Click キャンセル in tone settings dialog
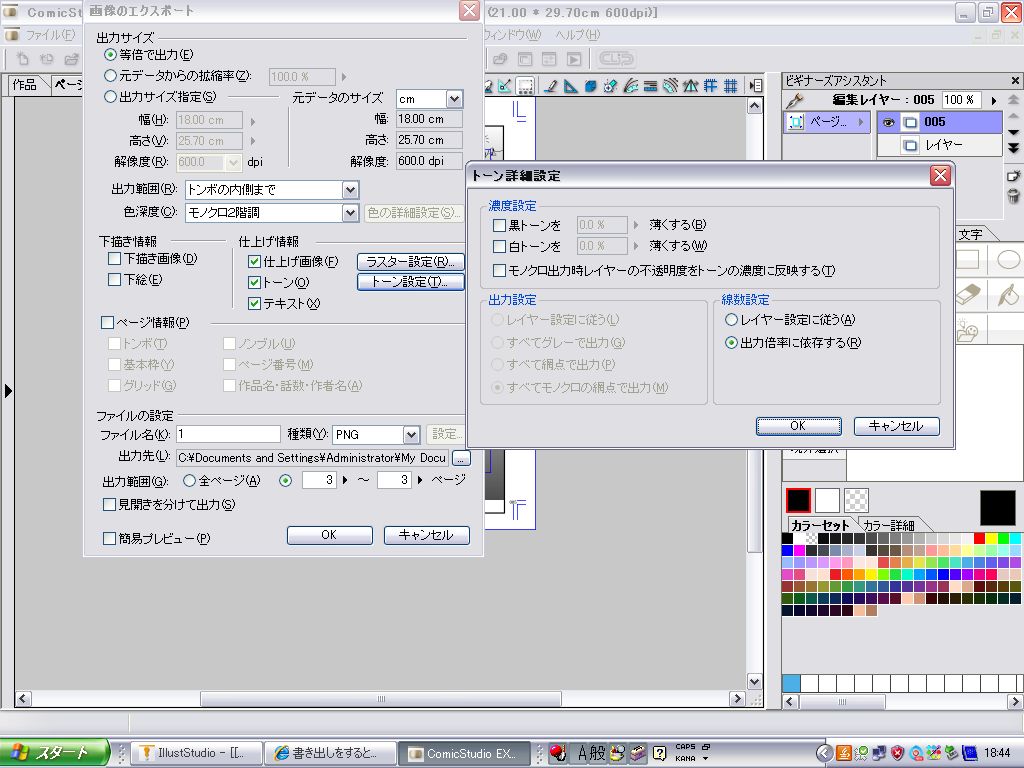The image size is (1024, 768). tap(895, 426)
